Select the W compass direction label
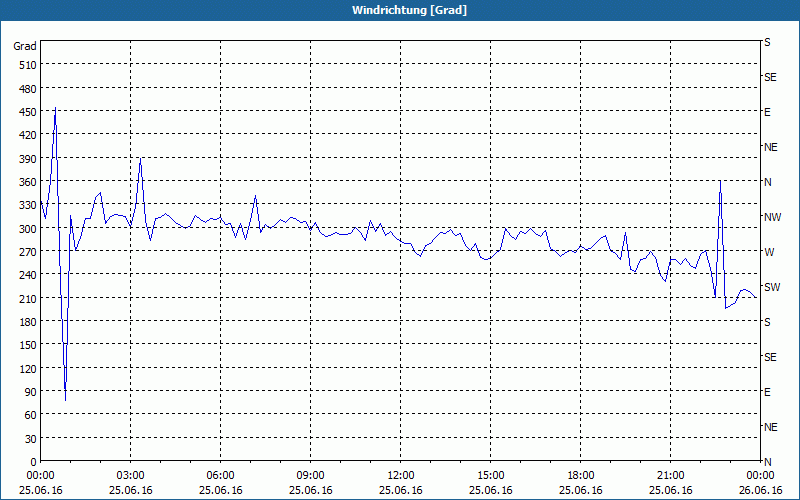 click(769, 252)
